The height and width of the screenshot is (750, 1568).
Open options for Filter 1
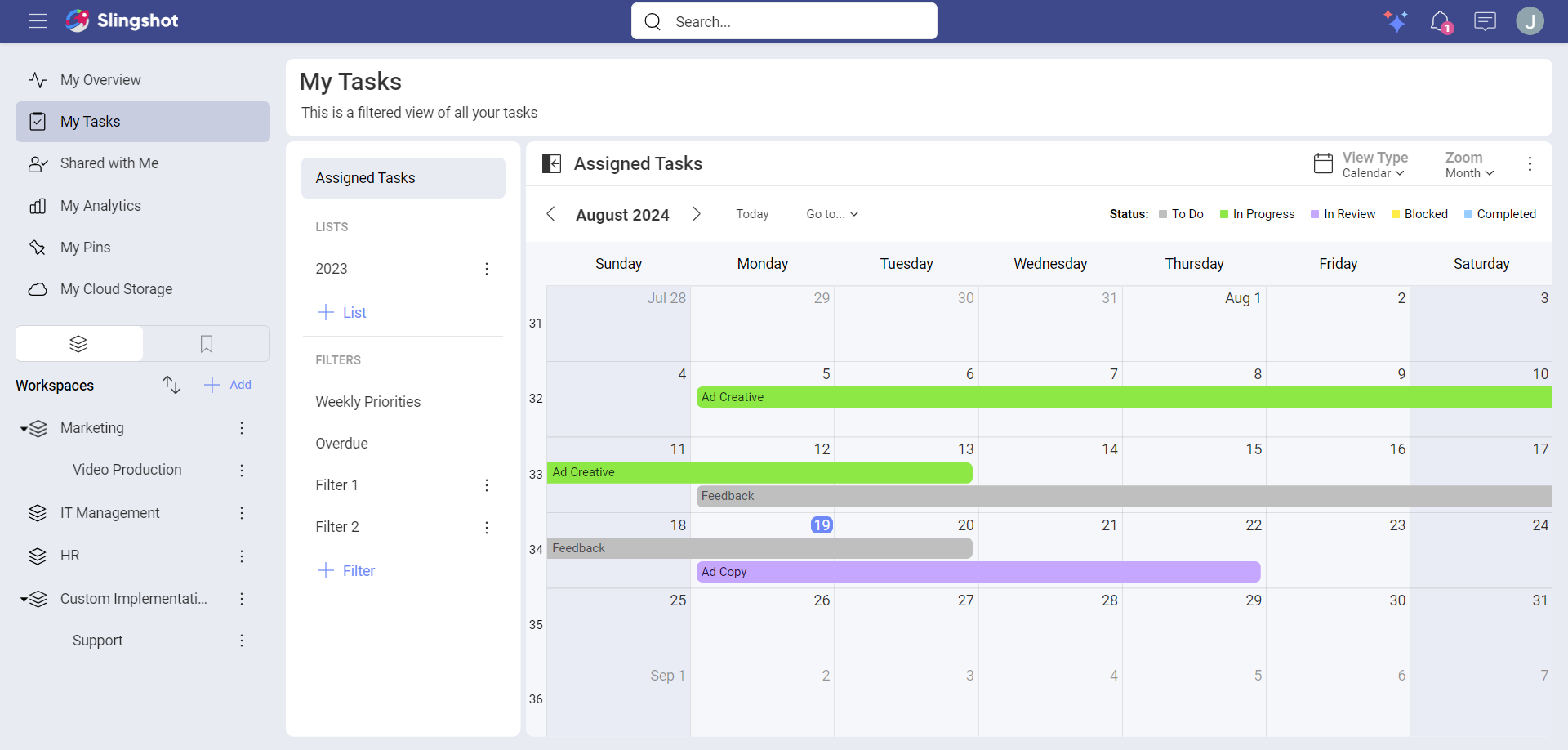tap(487, 485)
